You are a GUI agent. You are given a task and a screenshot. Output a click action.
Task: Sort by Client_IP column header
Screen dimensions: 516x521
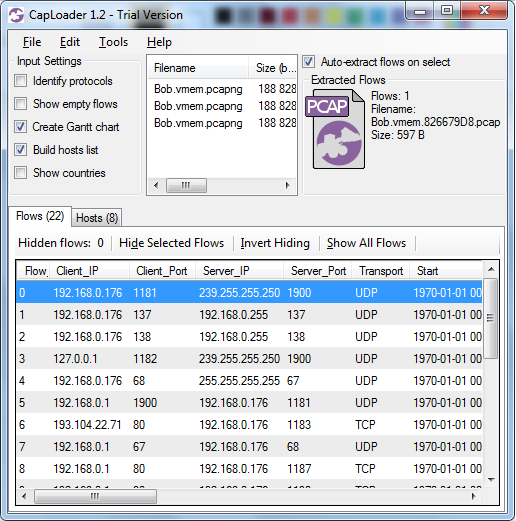tap(89, 271)
